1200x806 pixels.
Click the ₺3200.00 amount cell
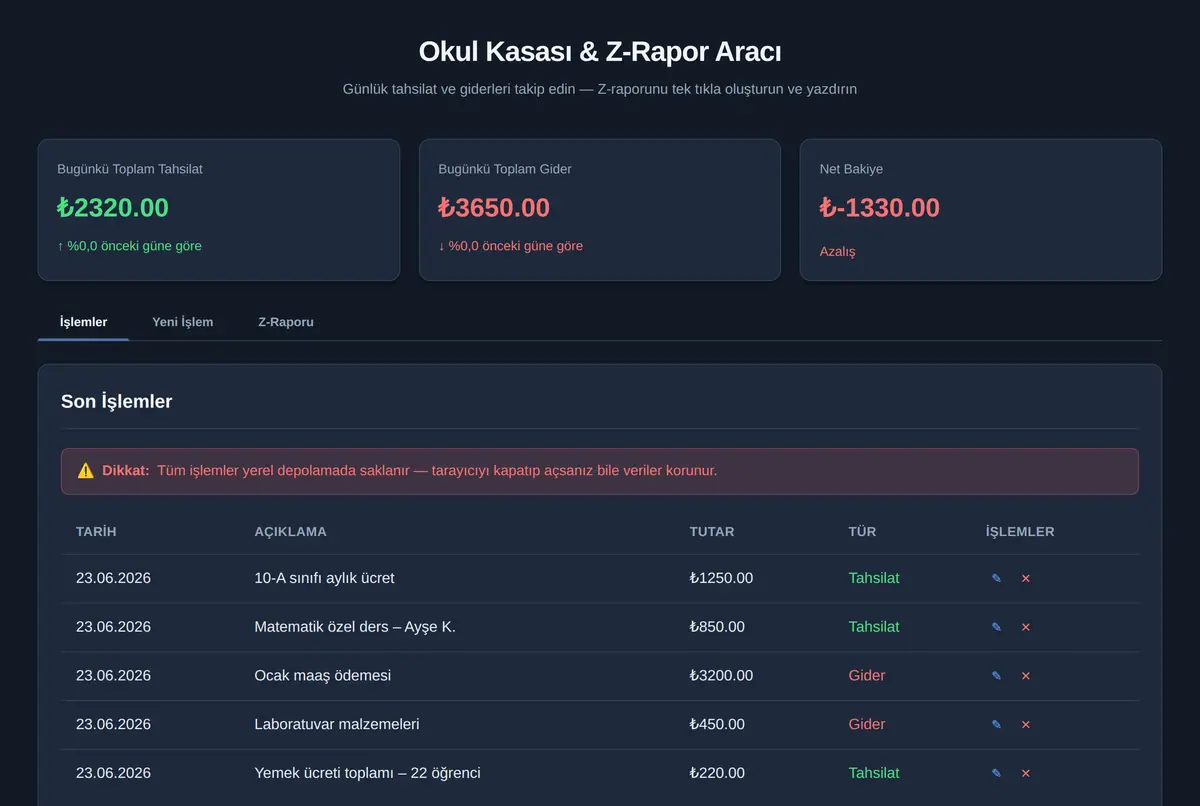[x=722, y=676]
